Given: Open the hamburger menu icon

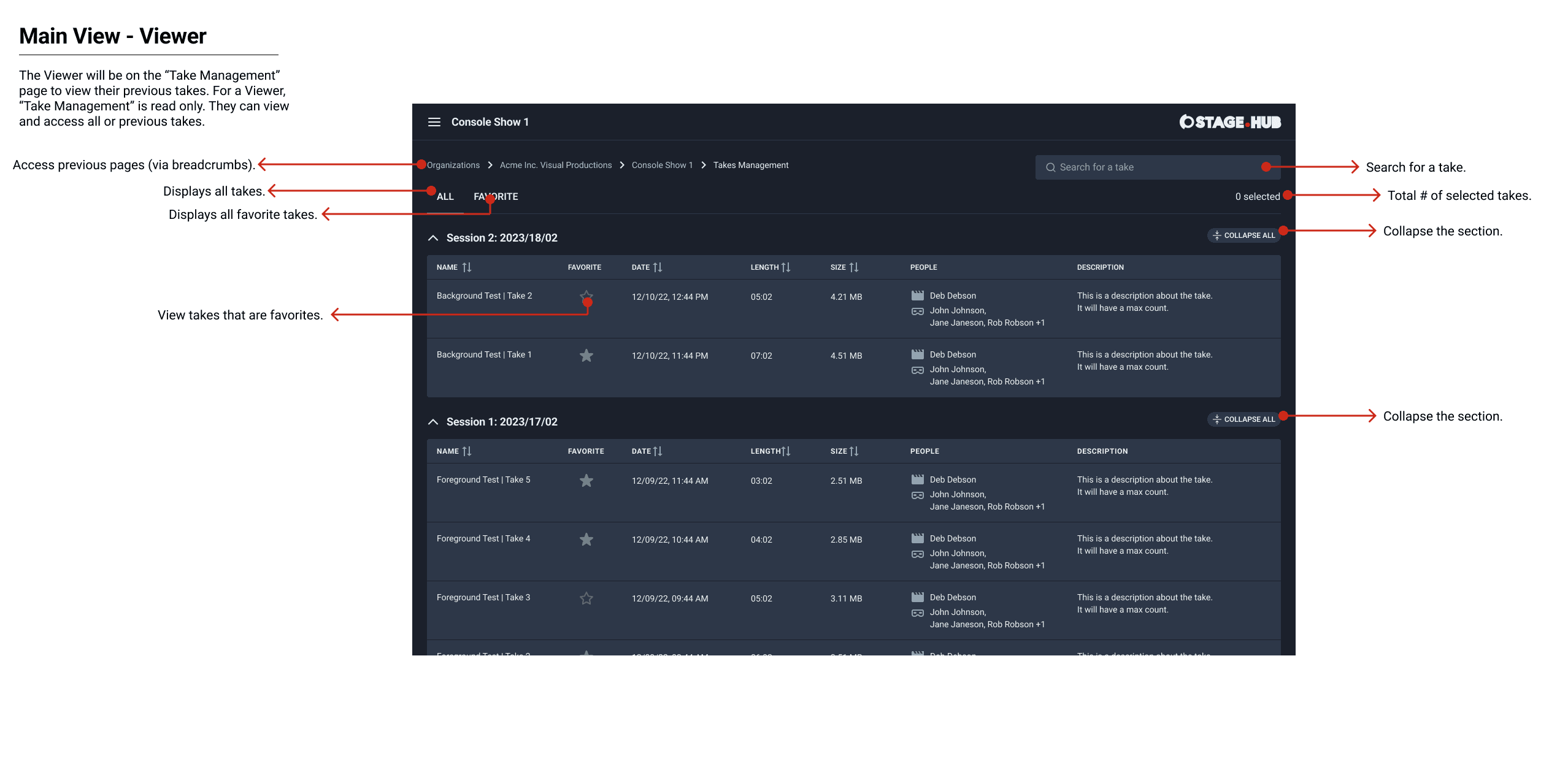Looking at the screenshot, I should click(x=434, y=122).
